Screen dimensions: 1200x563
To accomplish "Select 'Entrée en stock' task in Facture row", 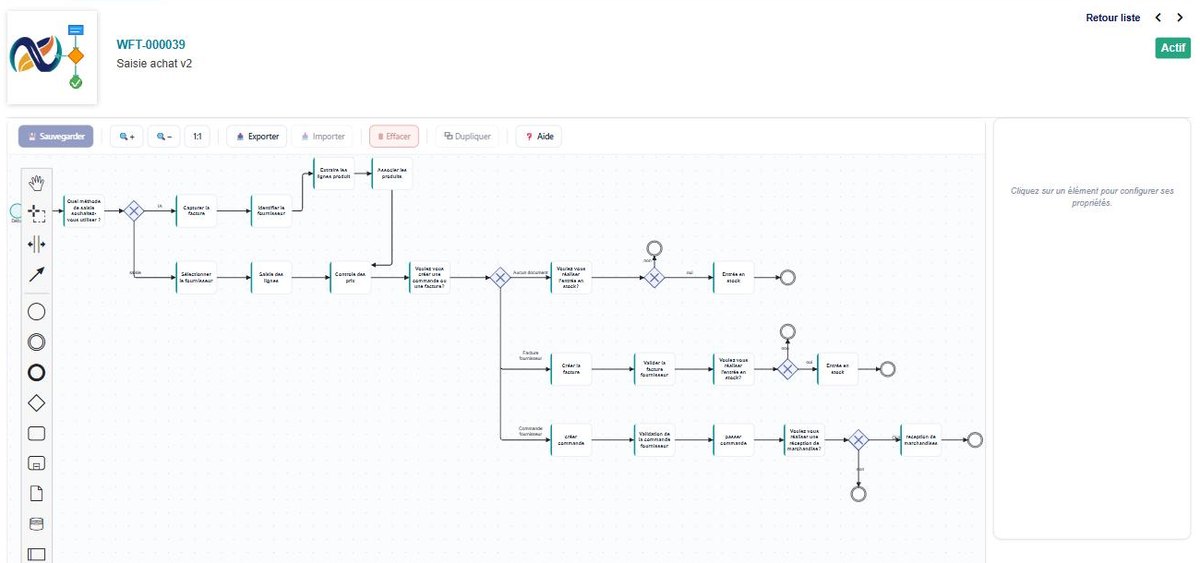I will 838,368.
